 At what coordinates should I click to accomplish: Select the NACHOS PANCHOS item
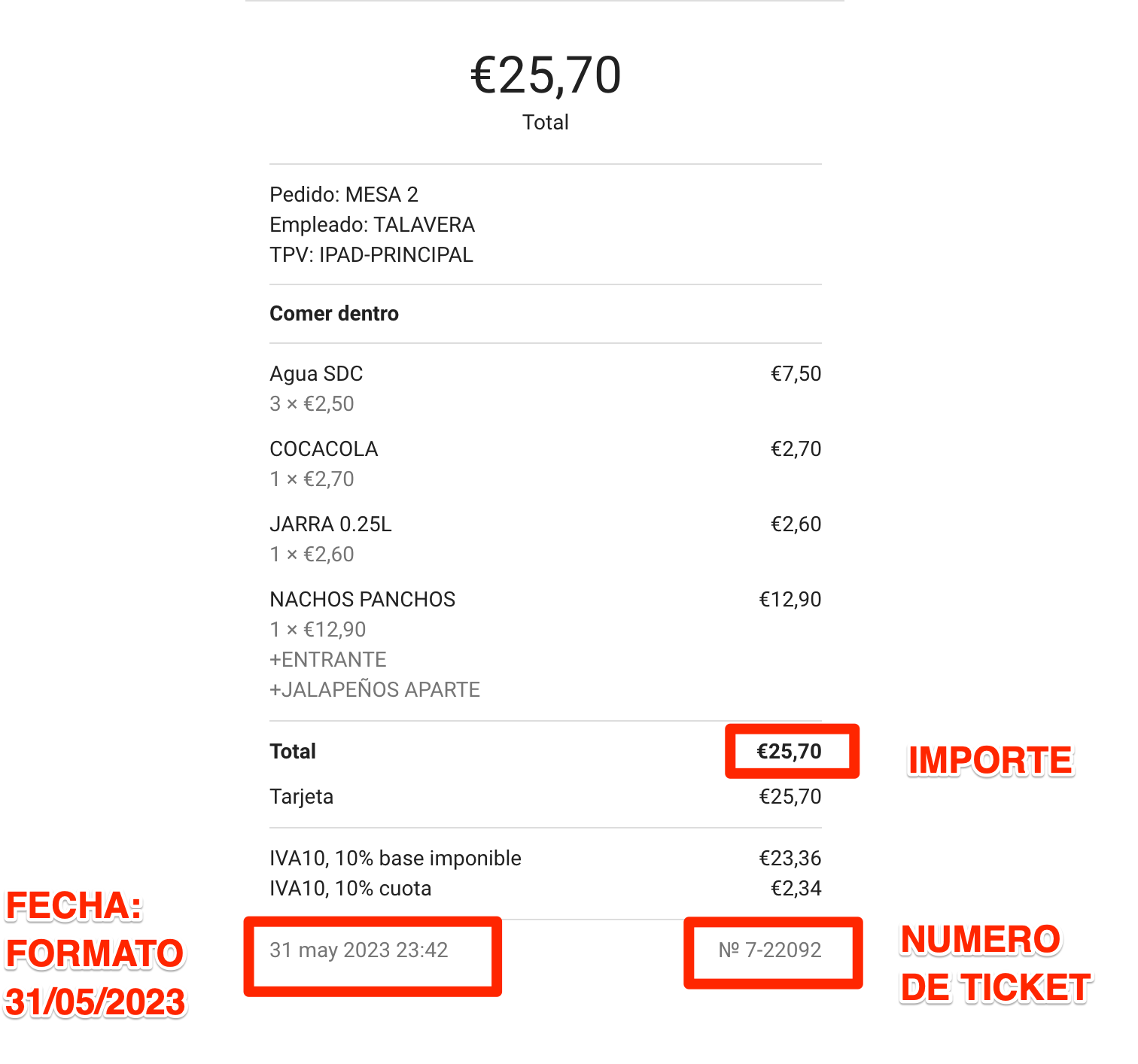pyautogui.click(x=362, y=600)
